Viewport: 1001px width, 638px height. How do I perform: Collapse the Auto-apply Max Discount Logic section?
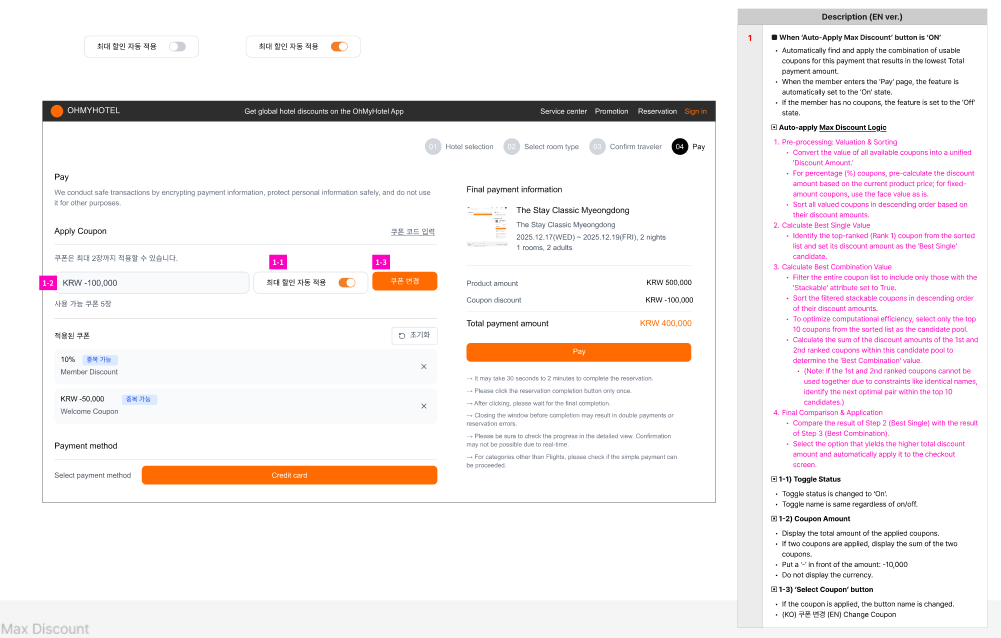coord(774,128)
